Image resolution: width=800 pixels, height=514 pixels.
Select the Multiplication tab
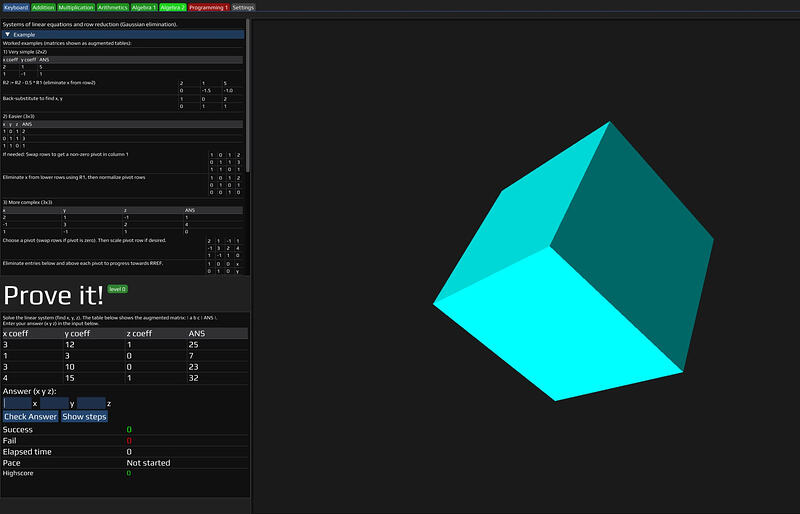(x=76, y=8)
